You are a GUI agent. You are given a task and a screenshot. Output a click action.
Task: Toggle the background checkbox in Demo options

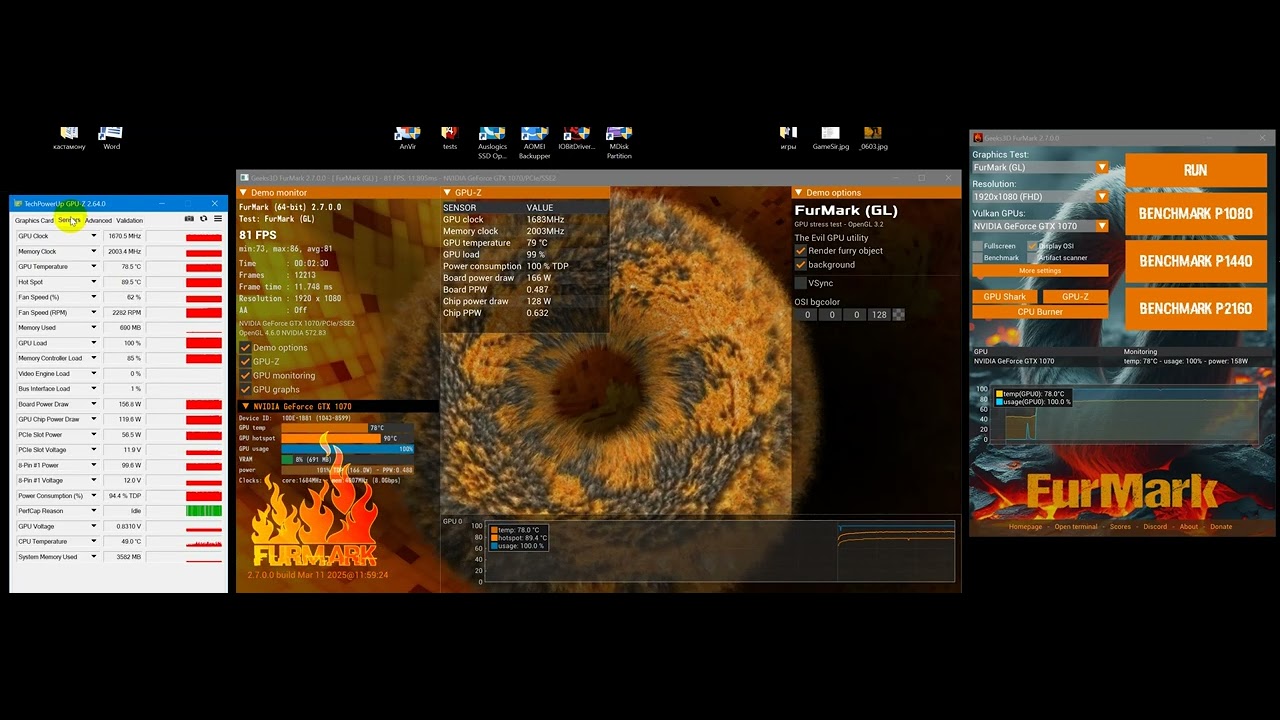point(800,265)
